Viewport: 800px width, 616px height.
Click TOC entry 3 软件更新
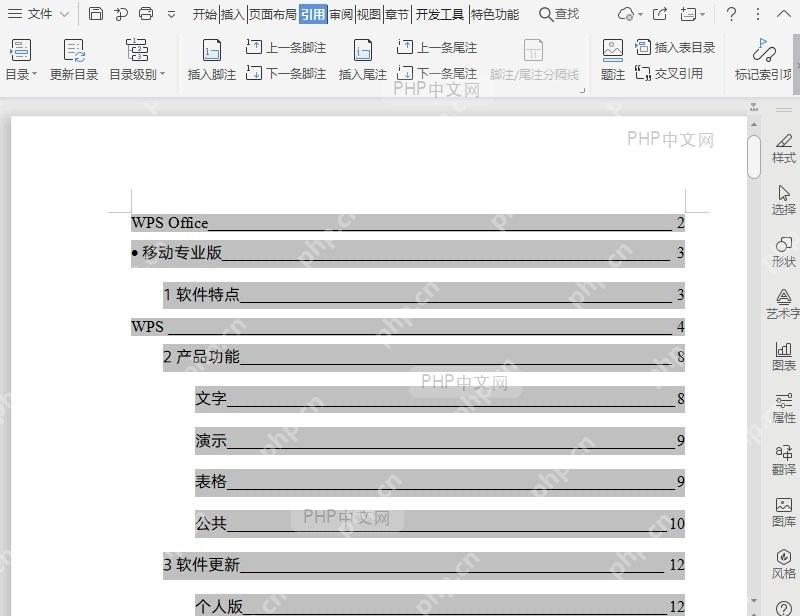[x=424, y=565]
